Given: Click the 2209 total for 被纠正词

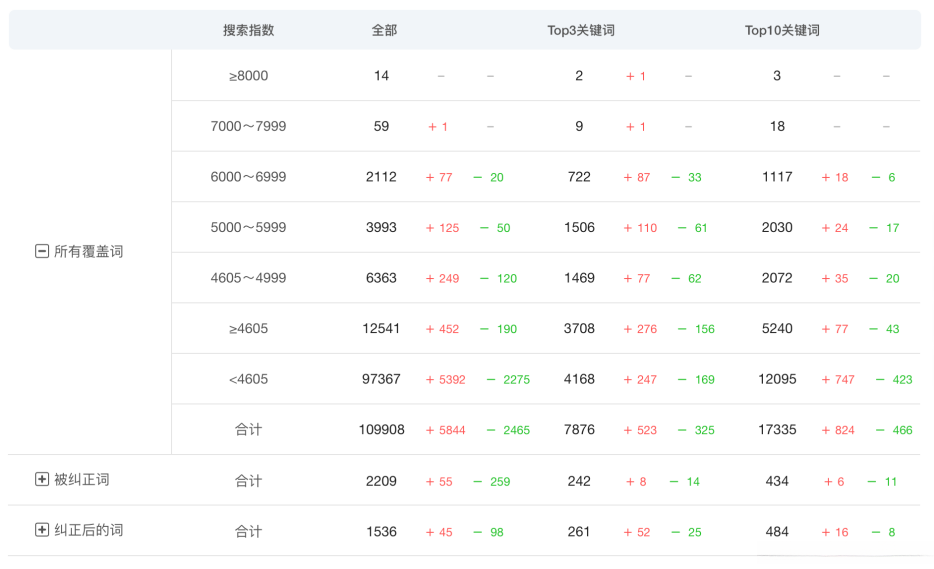Looking at the screenshot, I should tap(381, 481).
